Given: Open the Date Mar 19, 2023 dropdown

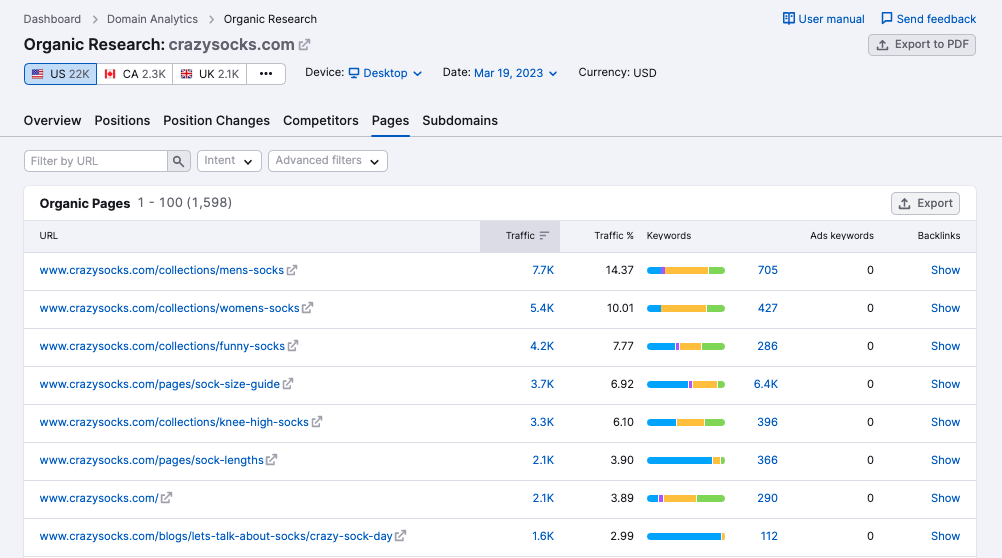Looking at the screenshot, I should coord(516,73).
